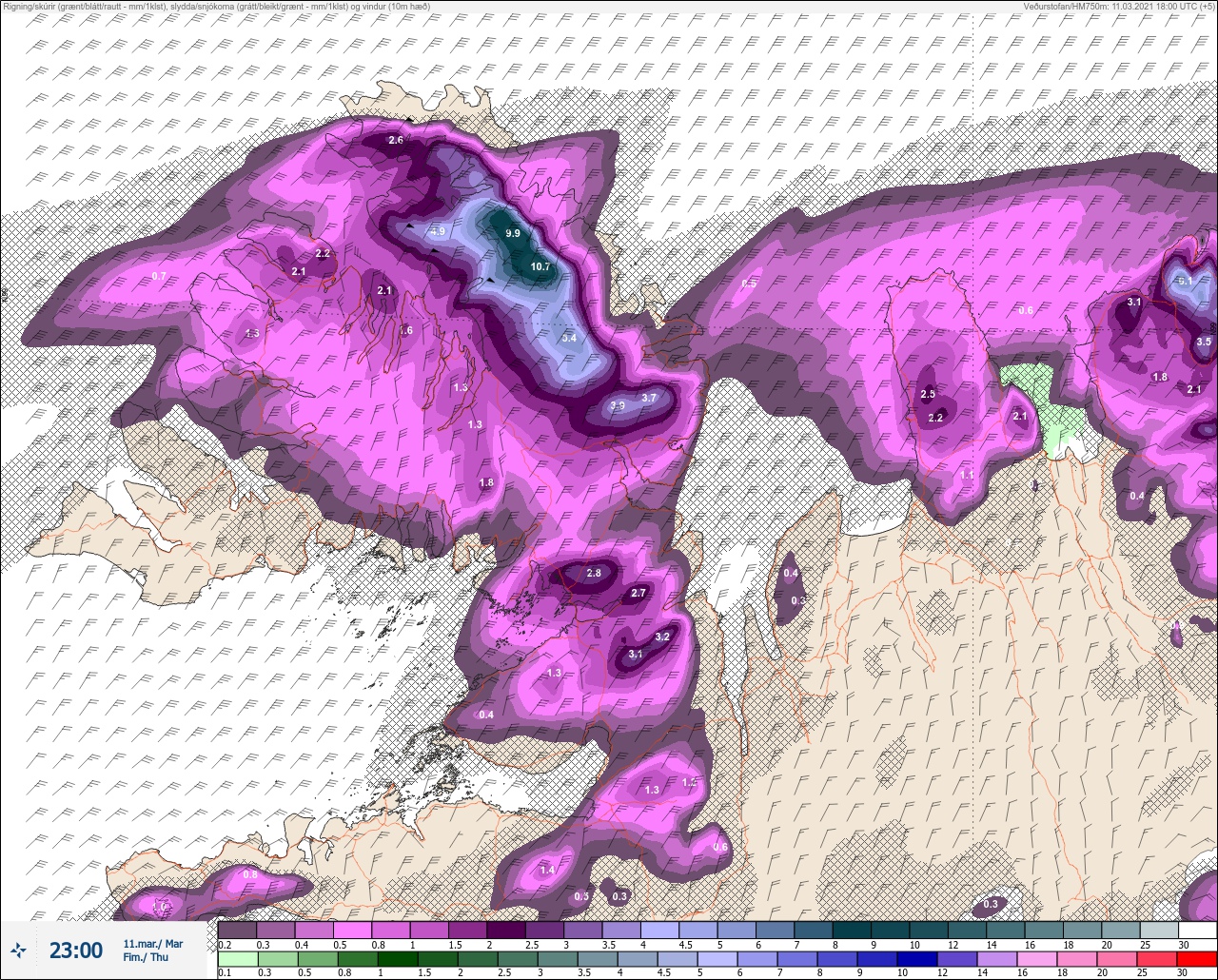Click the 23:00 forecast time display
Viewport: 1218px width, 980px height.
[76, 951]
